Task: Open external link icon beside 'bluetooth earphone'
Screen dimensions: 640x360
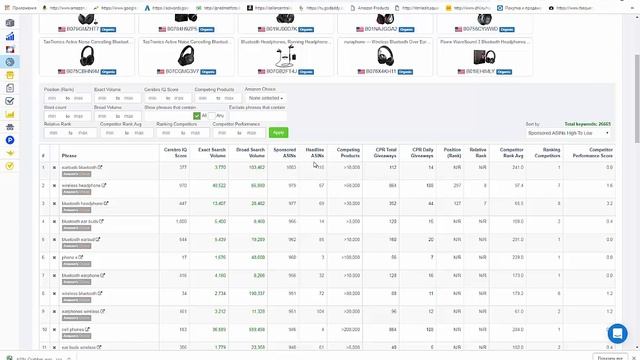Action: (103, 275)
